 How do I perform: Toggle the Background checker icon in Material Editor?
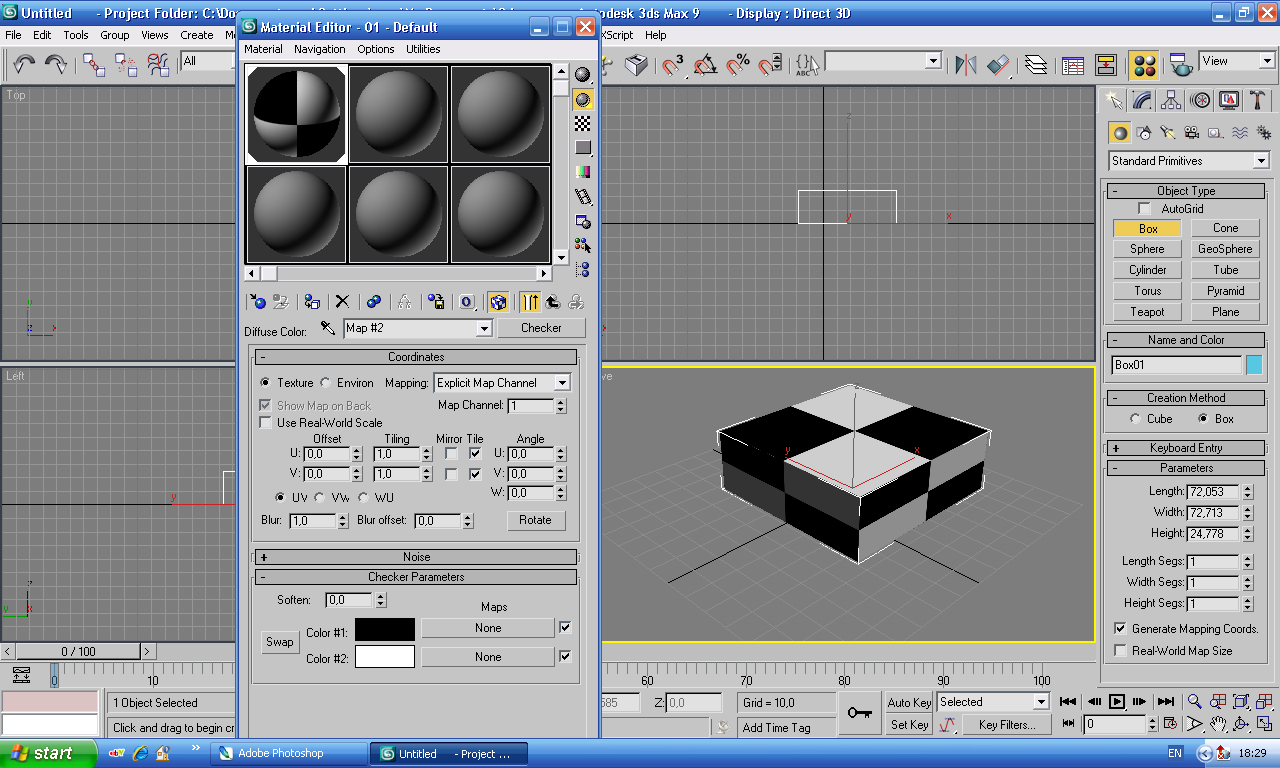pos(583,123)
